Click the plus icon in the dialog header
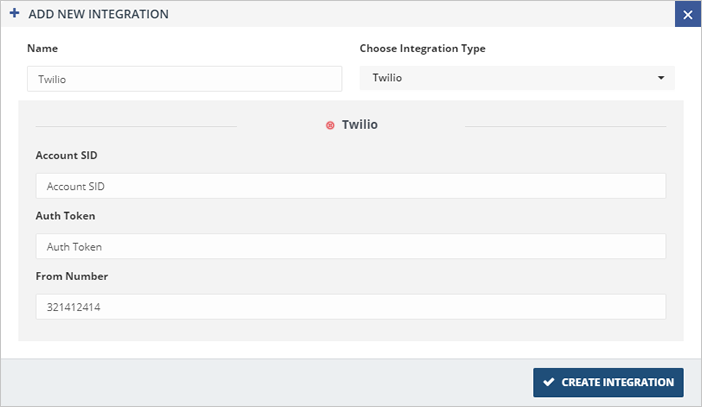Screen dimensions: 702x407 click(x=14, y=14)
